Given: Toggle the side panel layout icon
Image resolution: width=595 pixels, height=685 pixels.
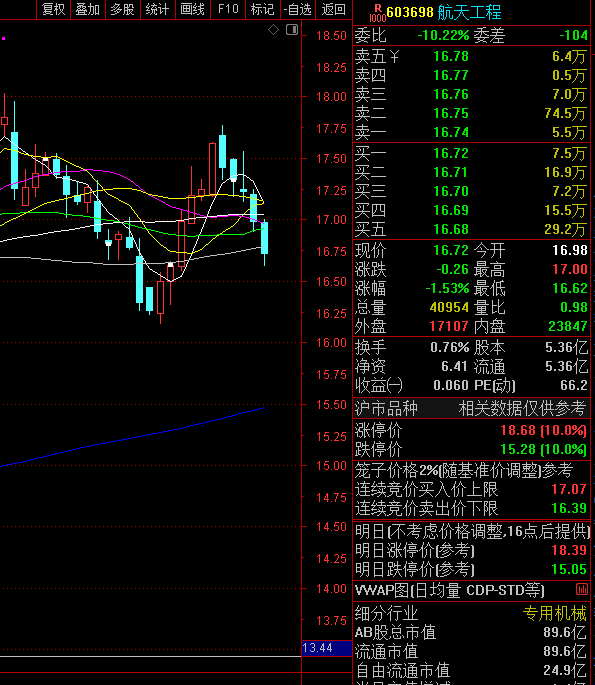Looking at the screenshot, I should coord(292,30).
